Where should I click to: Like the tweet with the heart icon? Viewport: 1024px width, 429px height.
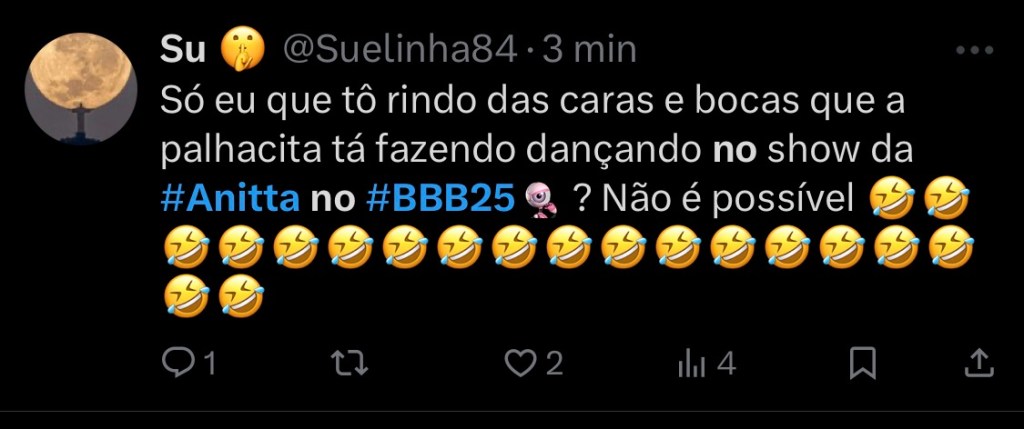tap(520, 364)
